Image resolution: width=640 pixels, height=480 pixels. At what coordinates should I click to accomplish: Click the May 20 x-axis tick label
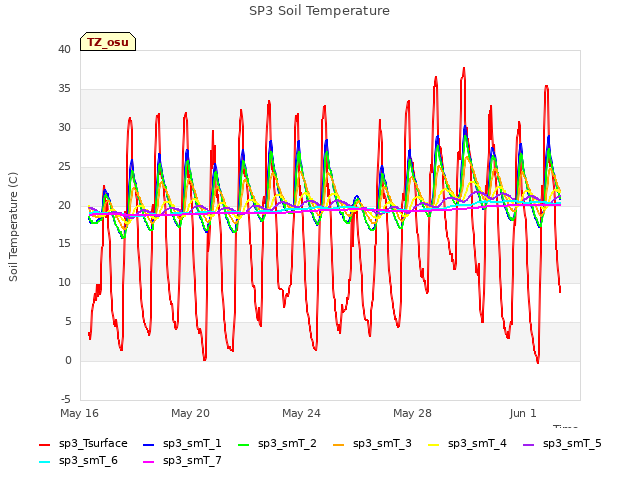point(190,413)
